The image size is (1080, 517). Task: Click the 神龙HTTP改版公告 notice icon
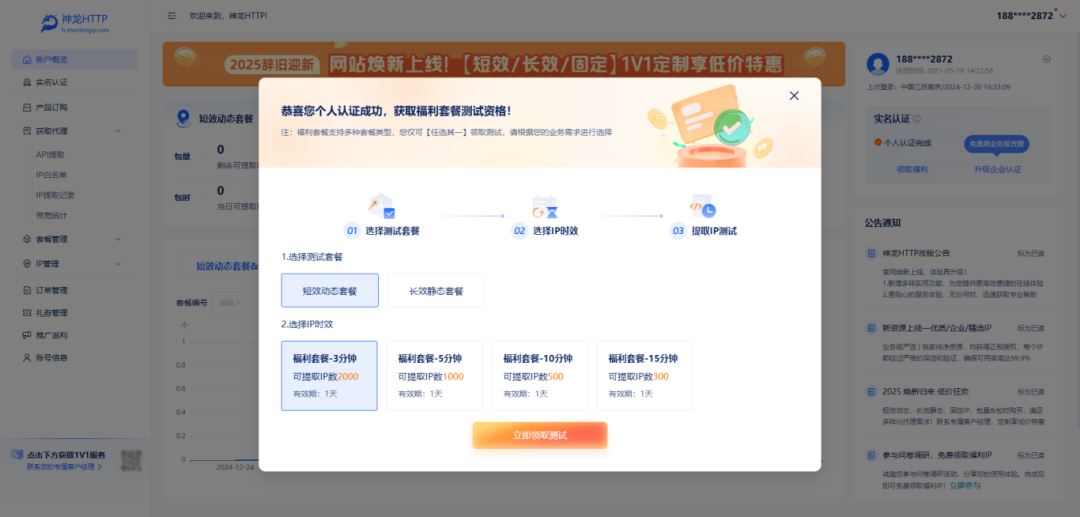pyautogui.click(x=871, y=253)
